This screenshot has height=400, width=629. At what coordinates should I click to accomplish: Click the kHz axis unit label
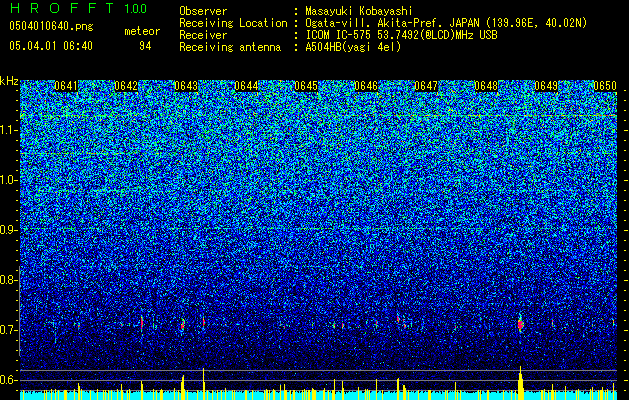point(9,81)
